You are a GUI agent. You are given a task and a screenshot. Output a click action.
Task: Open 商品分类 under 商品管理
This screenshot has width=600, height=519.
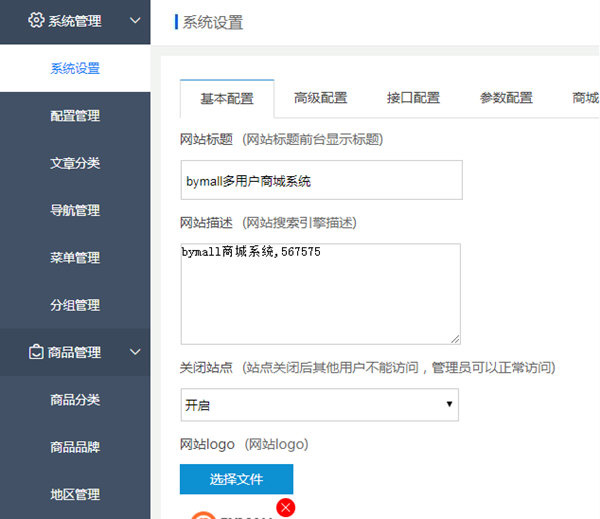tap(75, 400)
